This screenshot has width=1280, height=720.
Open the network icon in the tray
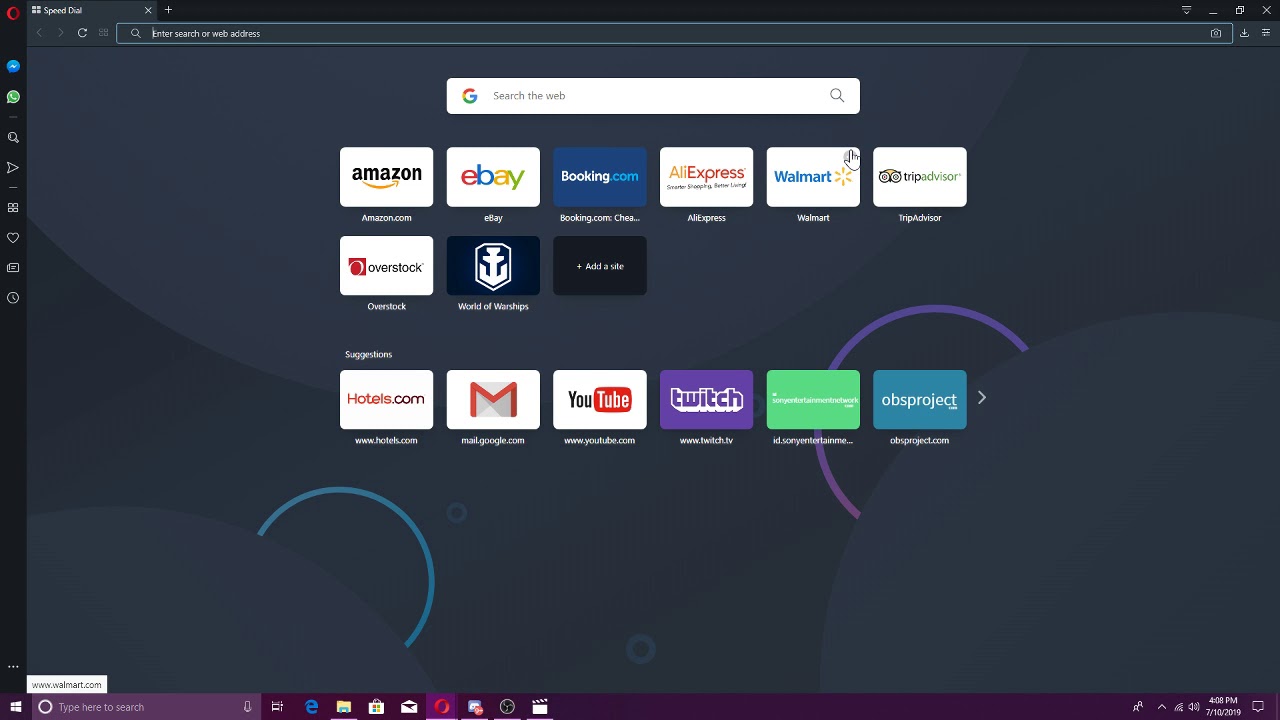pos(1179,707)
